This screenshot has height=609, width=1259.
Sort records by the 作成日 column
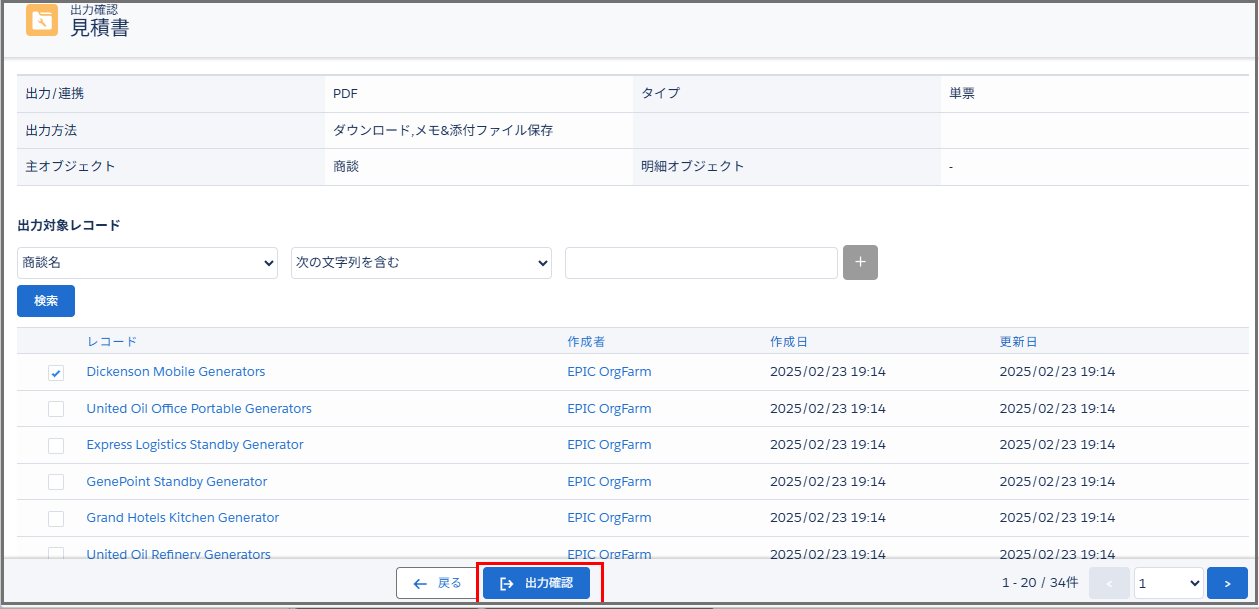pyautogui.click(x=789, y=341)
